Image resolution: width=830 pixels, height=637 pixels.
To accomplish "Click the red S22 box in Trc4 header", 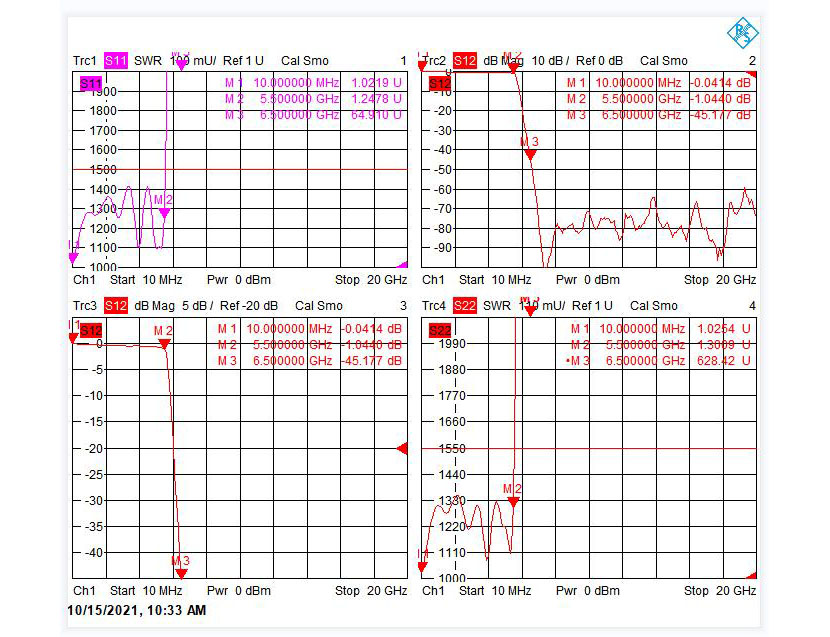I will 465,306.
